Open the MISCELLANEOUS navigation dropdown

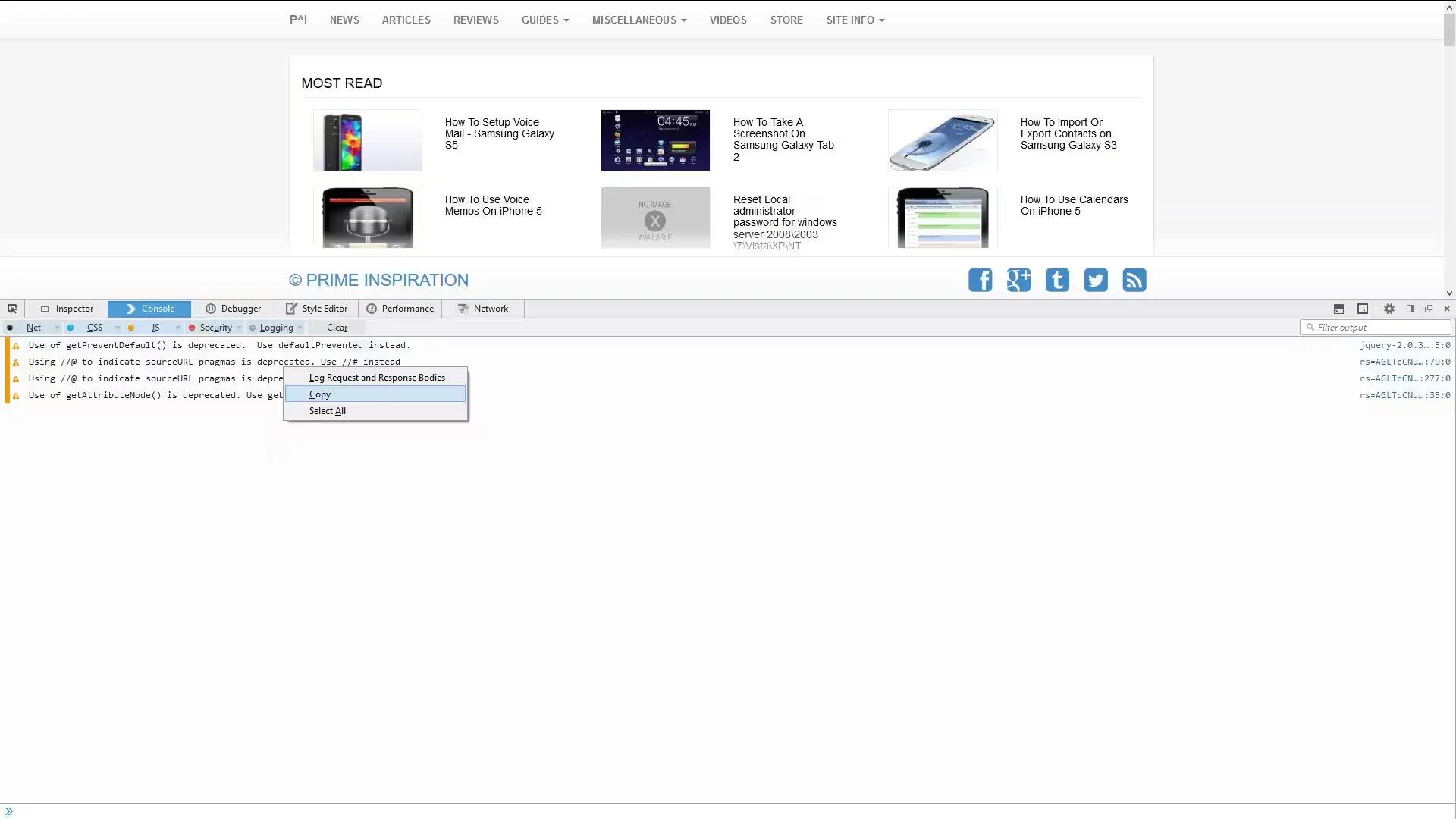(639, 20)
